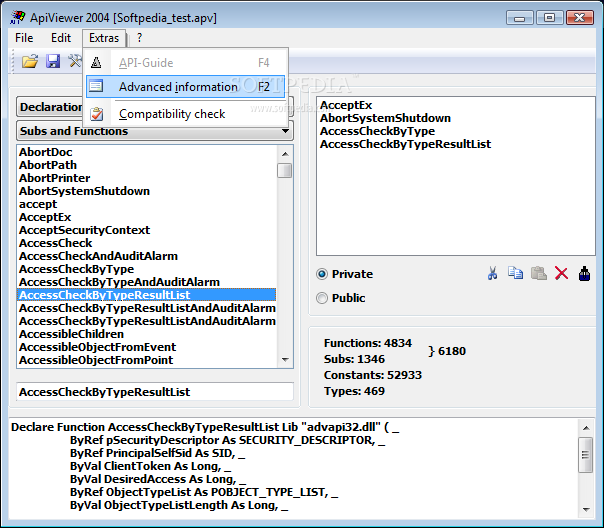Select AcceptEx in the left function list
This screenshot has width=604, height=528.
tap(45, 217)
